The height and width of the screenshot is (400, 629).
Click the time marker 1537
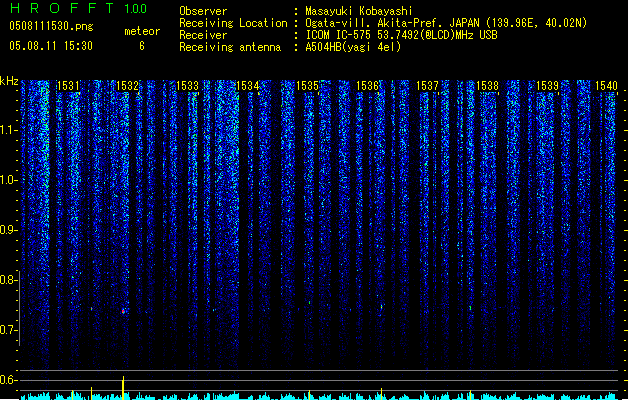(427, 86)
